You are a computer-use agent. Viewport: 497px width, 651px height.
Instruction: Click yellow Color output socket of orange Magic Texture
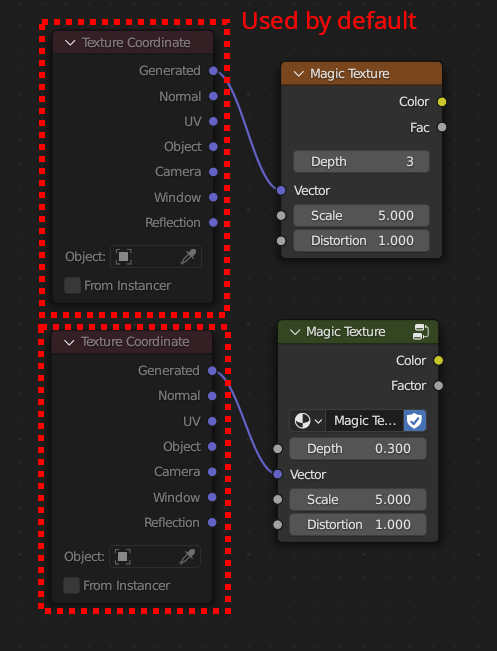point(442,102)
